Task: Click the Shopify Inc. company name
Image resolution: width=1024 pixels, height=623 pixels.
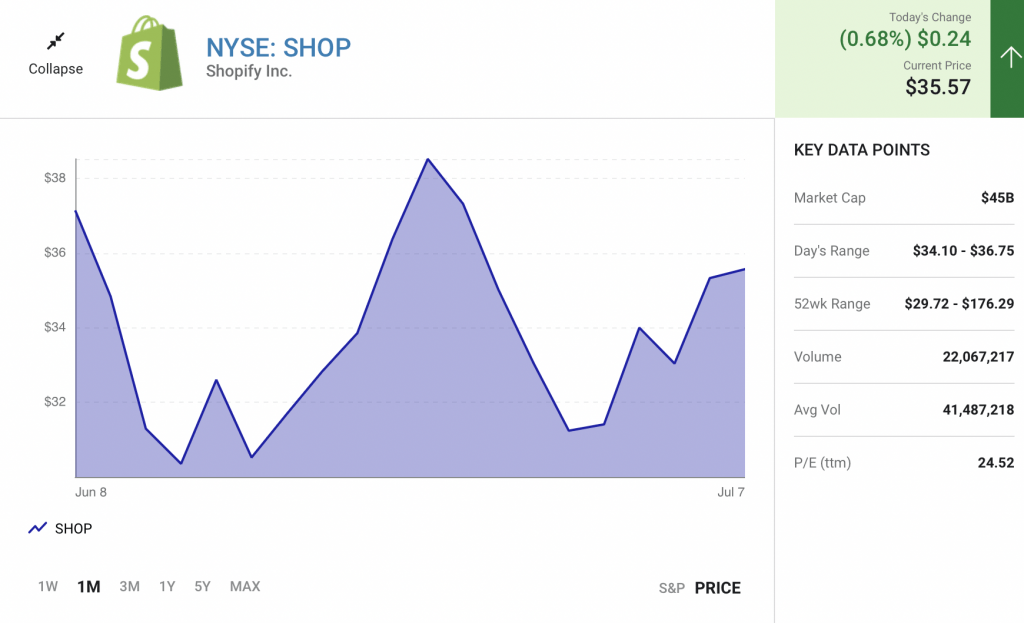Action: 249,72
